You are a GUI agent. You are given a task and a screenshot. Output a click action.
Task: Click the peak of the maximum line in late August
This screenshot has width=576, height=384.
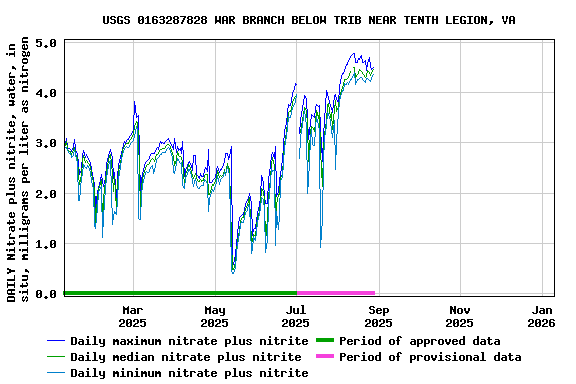[x=354, y=54]
